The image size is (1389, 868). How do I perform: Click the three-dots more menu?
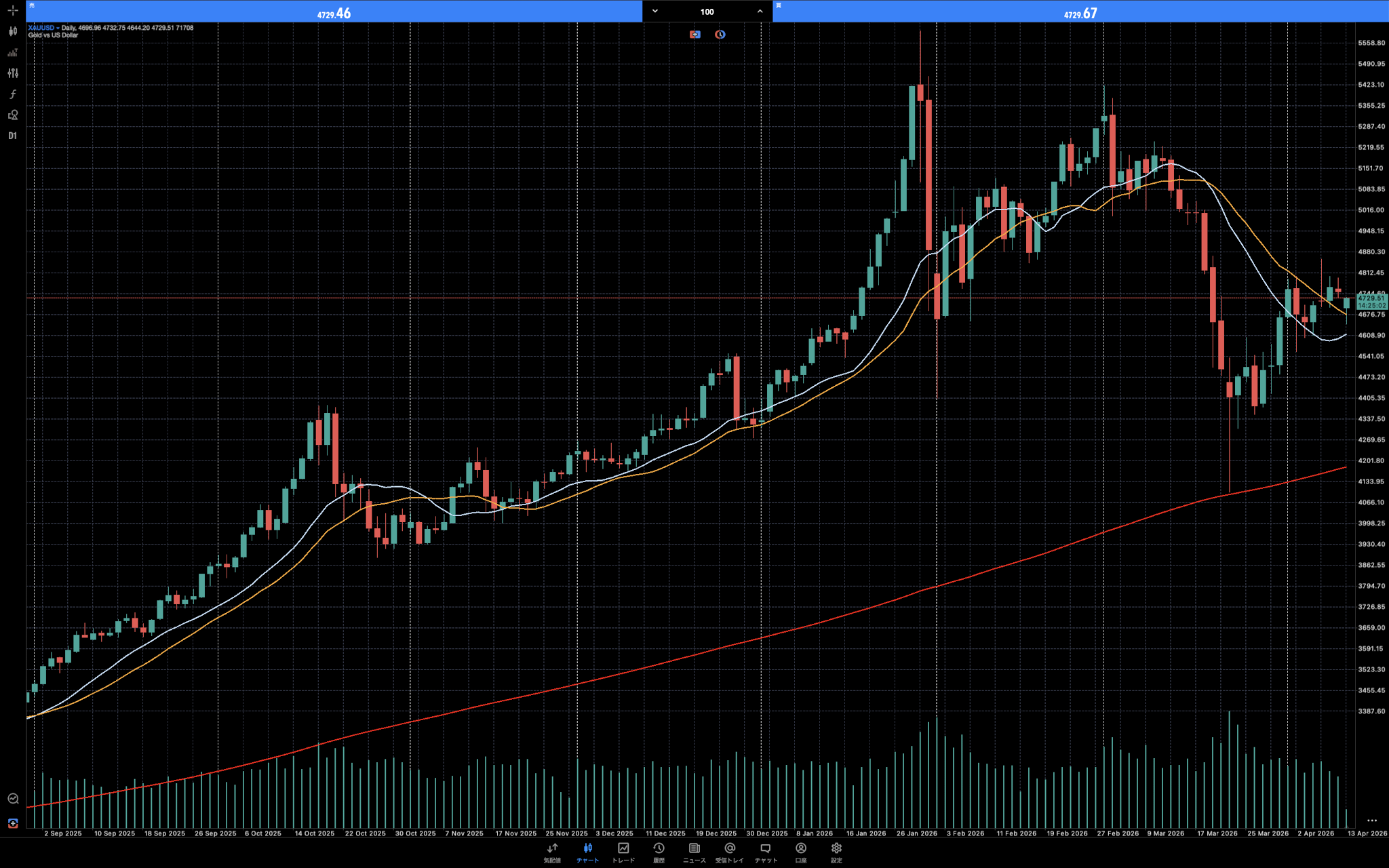click(x=1371, y=821)
